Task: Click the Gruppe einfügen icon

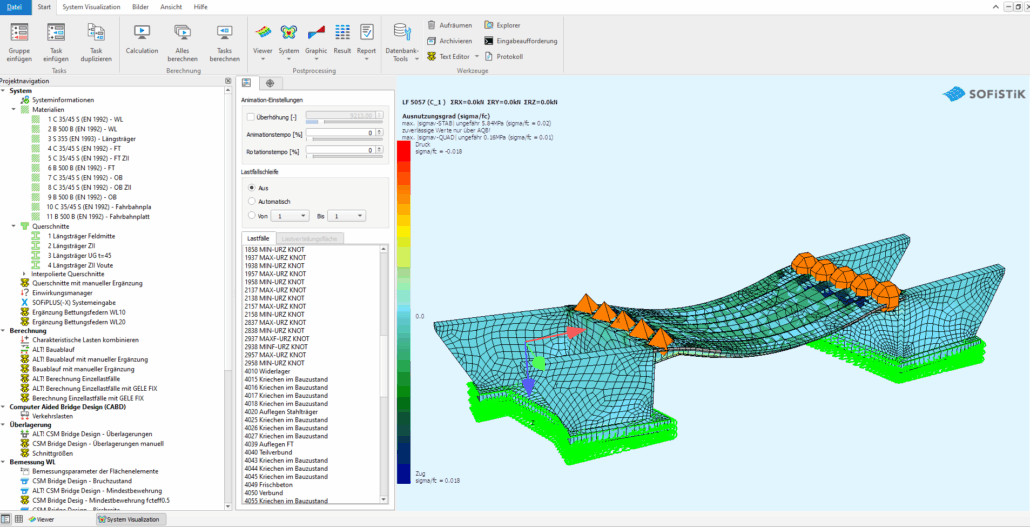Action: click(20, 32)
